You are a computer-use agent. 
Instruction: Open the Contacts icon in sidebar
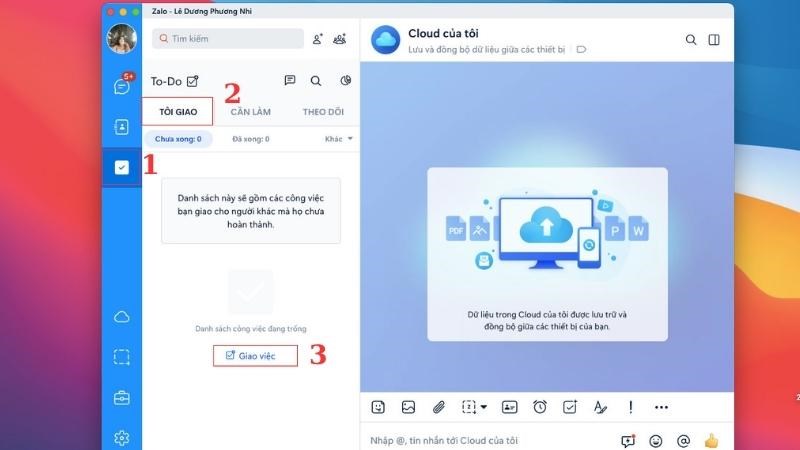click(x=121, y=127)
